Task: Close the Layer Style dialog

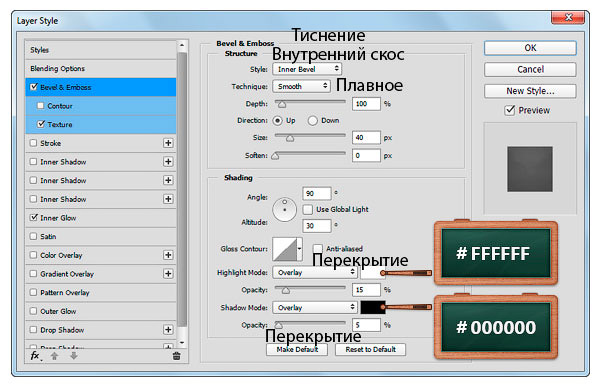Action: (568, 17)
